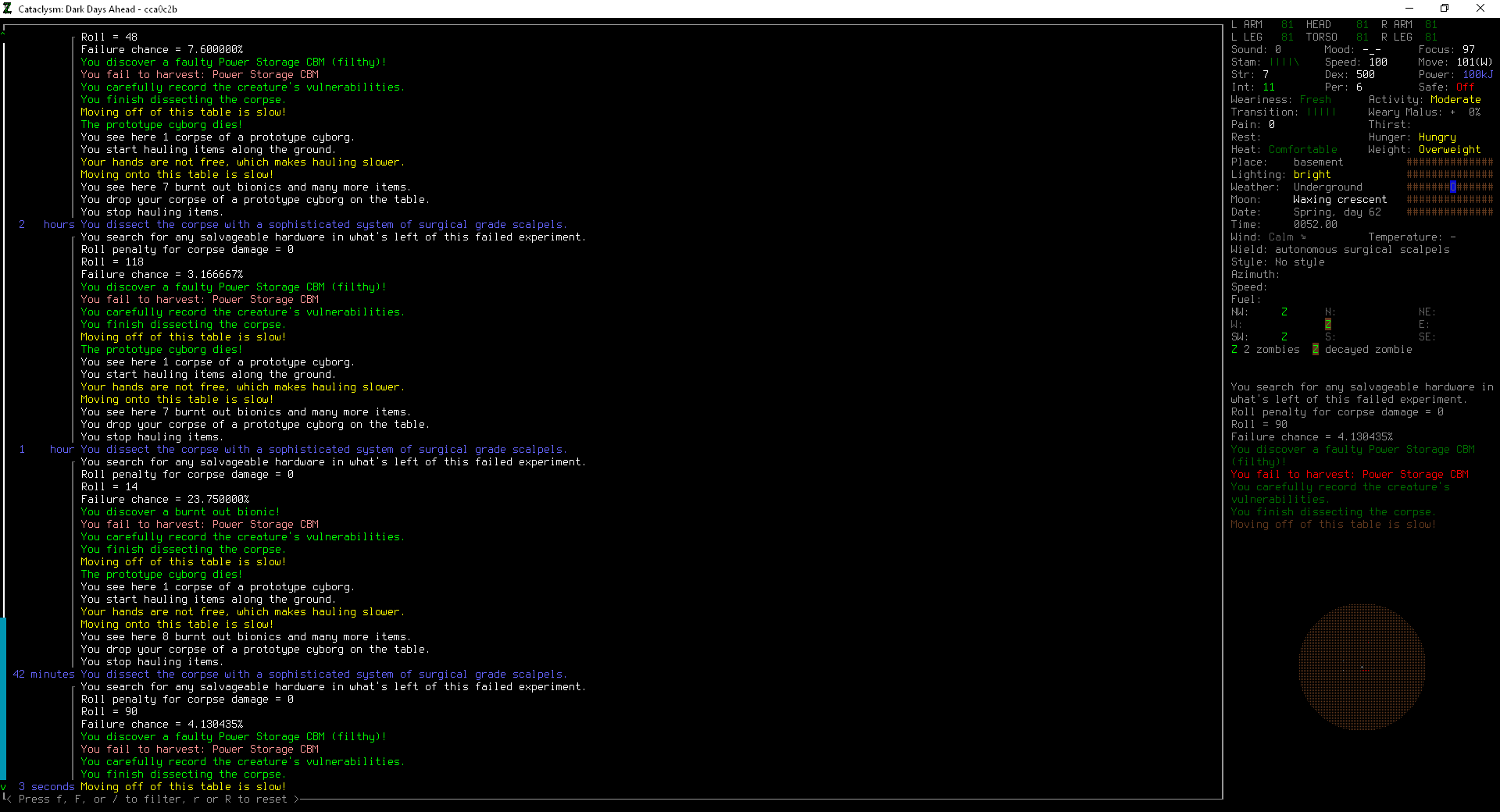The height and width of the screenshot is (812, 1500).
Task: Toggle the Lighting: bright indicator
Action: click(x=1312, y=174)
